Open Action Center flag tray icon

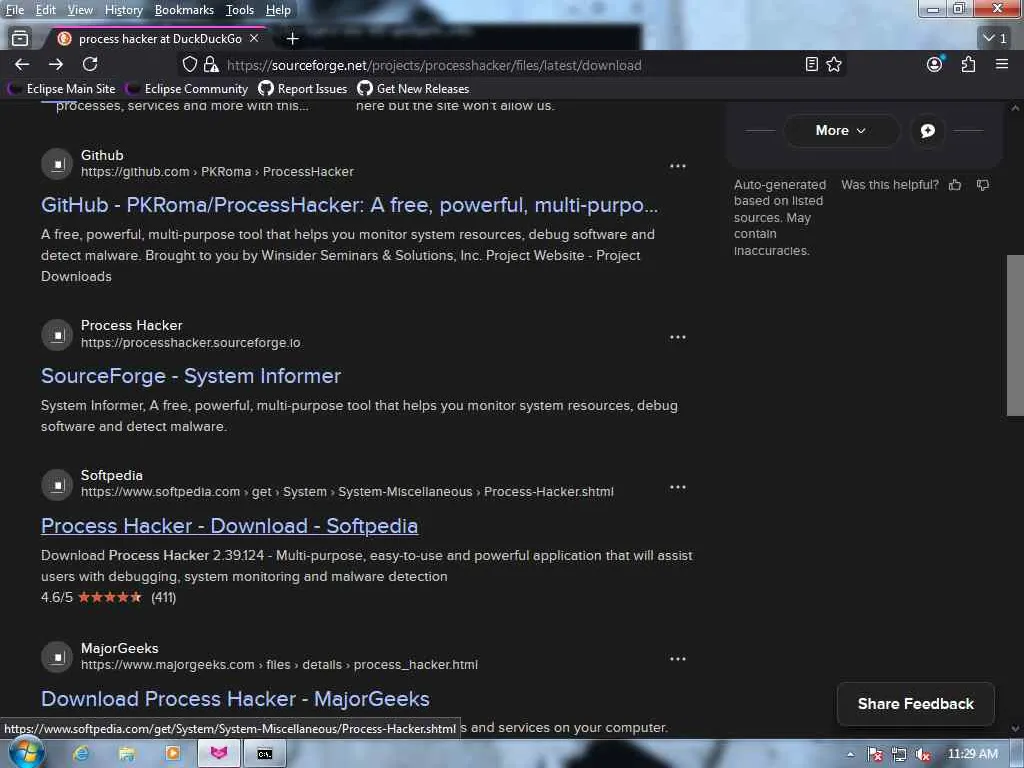876,754
